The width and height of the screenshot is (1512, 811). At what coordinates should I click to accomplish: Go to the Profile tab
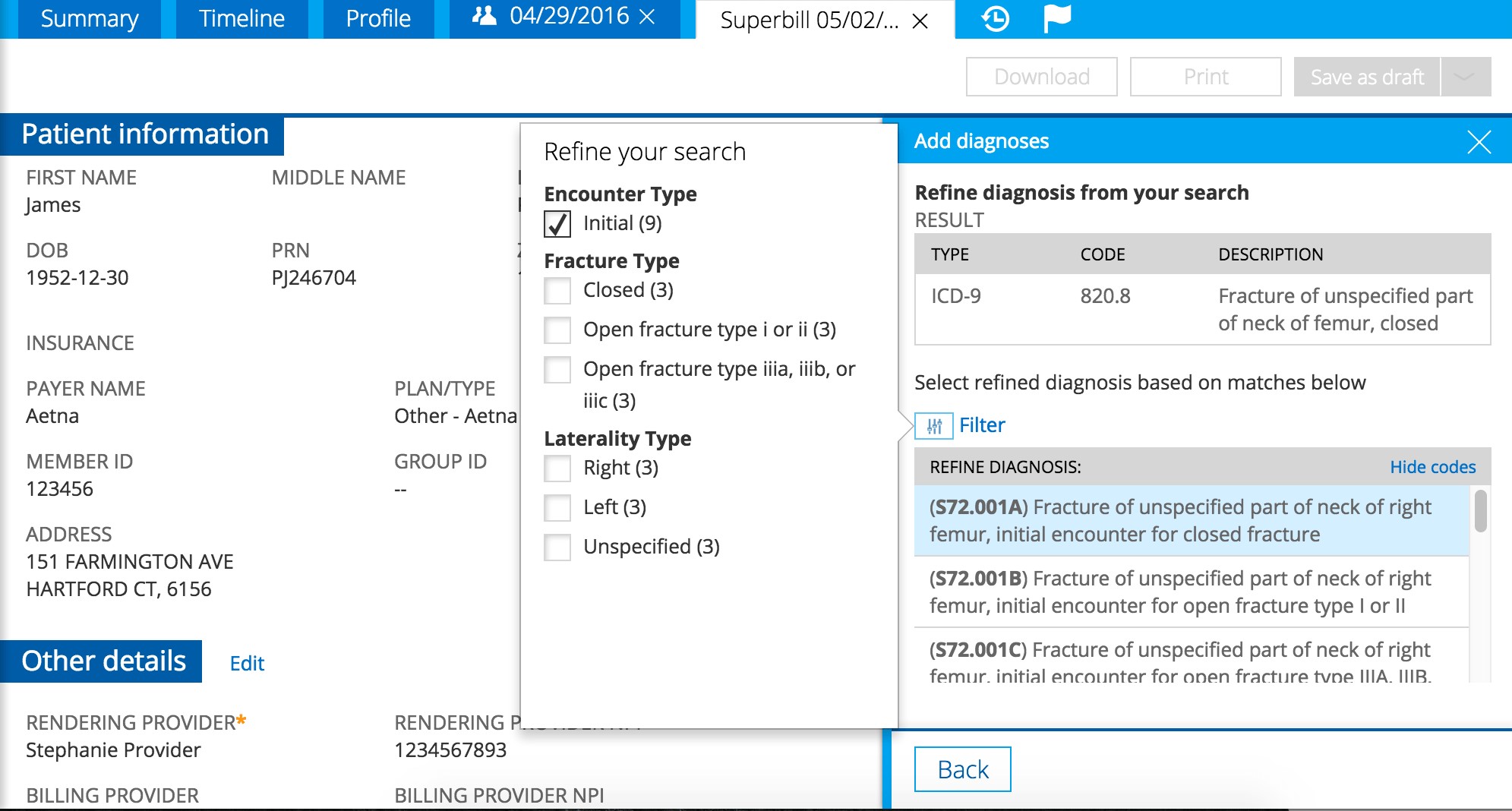(378, 19)
